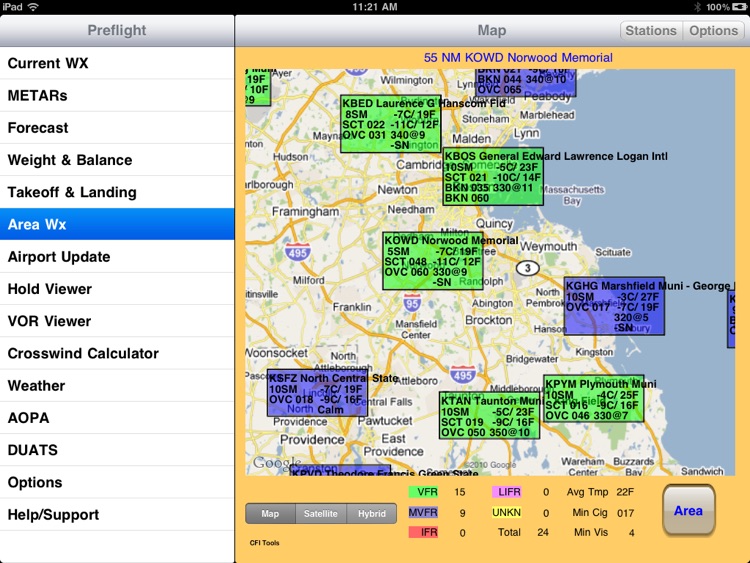Viewport: 750px width, 563px height.
Task: Tap the KPVD Theodore Francis Green station box
Action: point(340,470)
